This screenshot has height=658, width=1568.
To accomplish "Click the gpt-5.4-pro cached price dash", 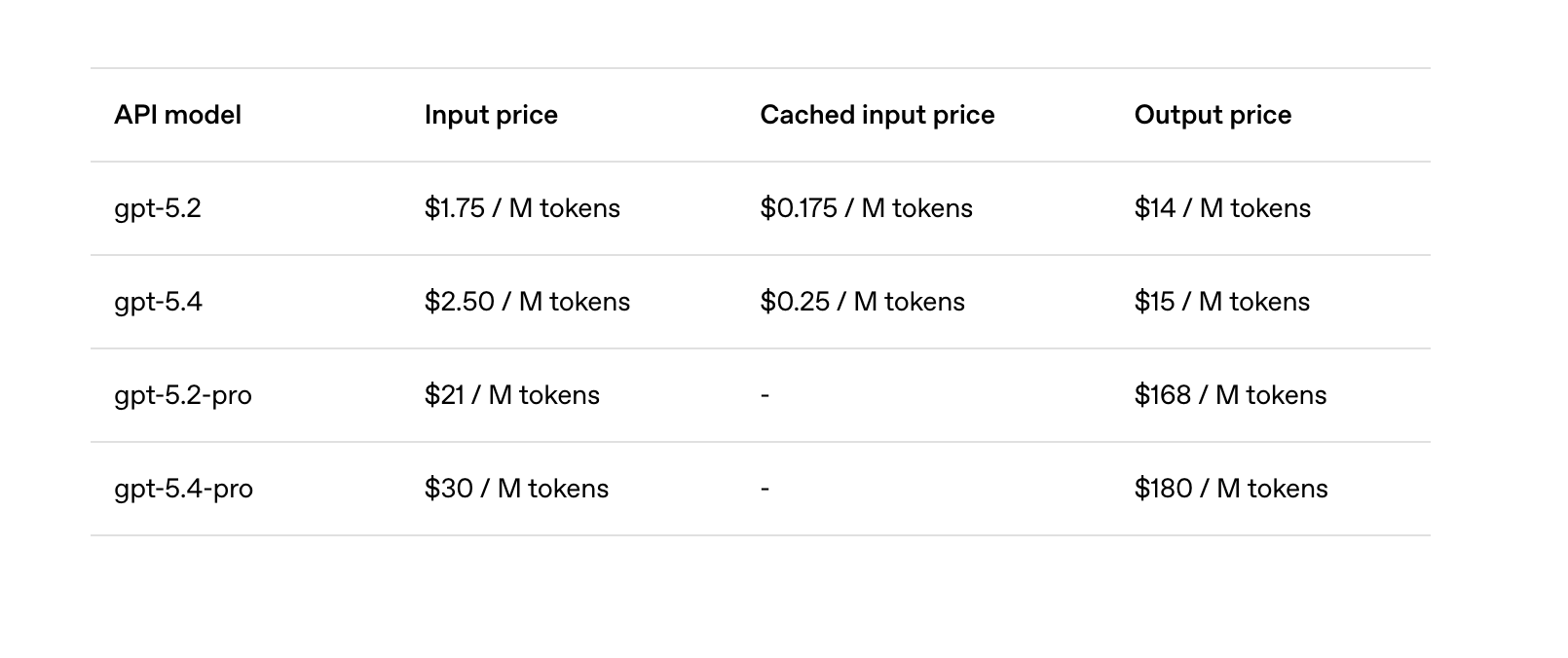I will pos(765,489).
